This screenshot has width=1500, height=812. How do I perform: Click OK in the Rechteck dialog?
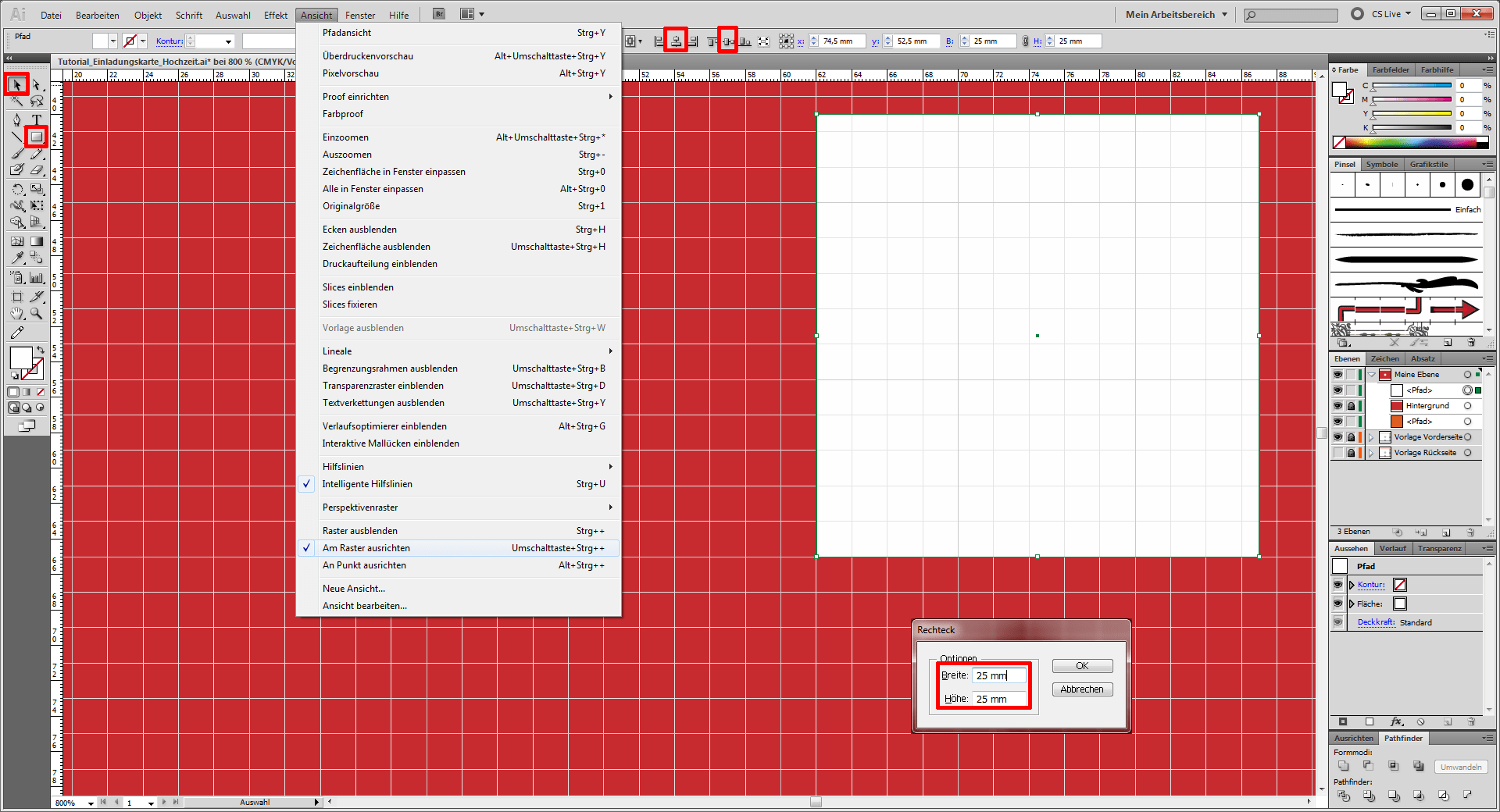pyautogui.click(x=1082, y=666)
